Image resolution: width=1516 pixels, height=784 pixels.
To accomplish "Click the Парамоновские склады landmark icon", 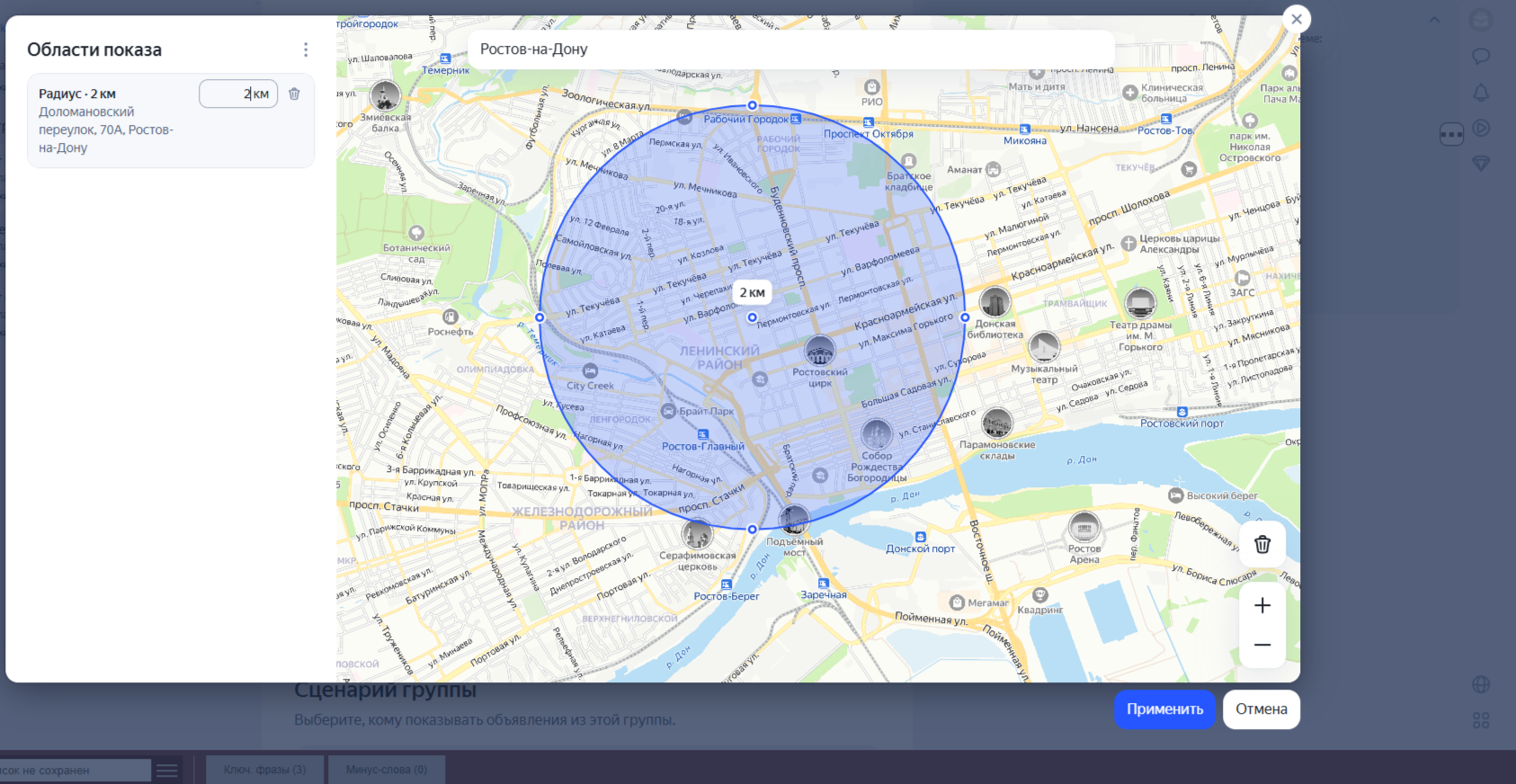I will pos(997,423).
